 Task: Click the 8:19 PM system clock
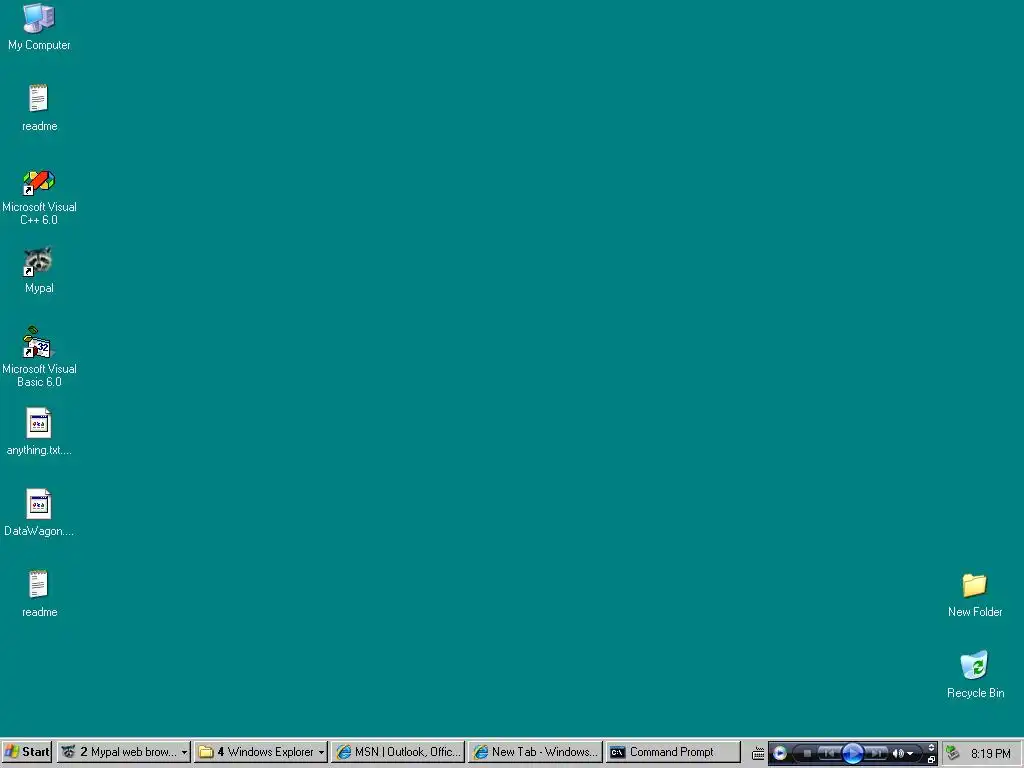pos(991,754)
